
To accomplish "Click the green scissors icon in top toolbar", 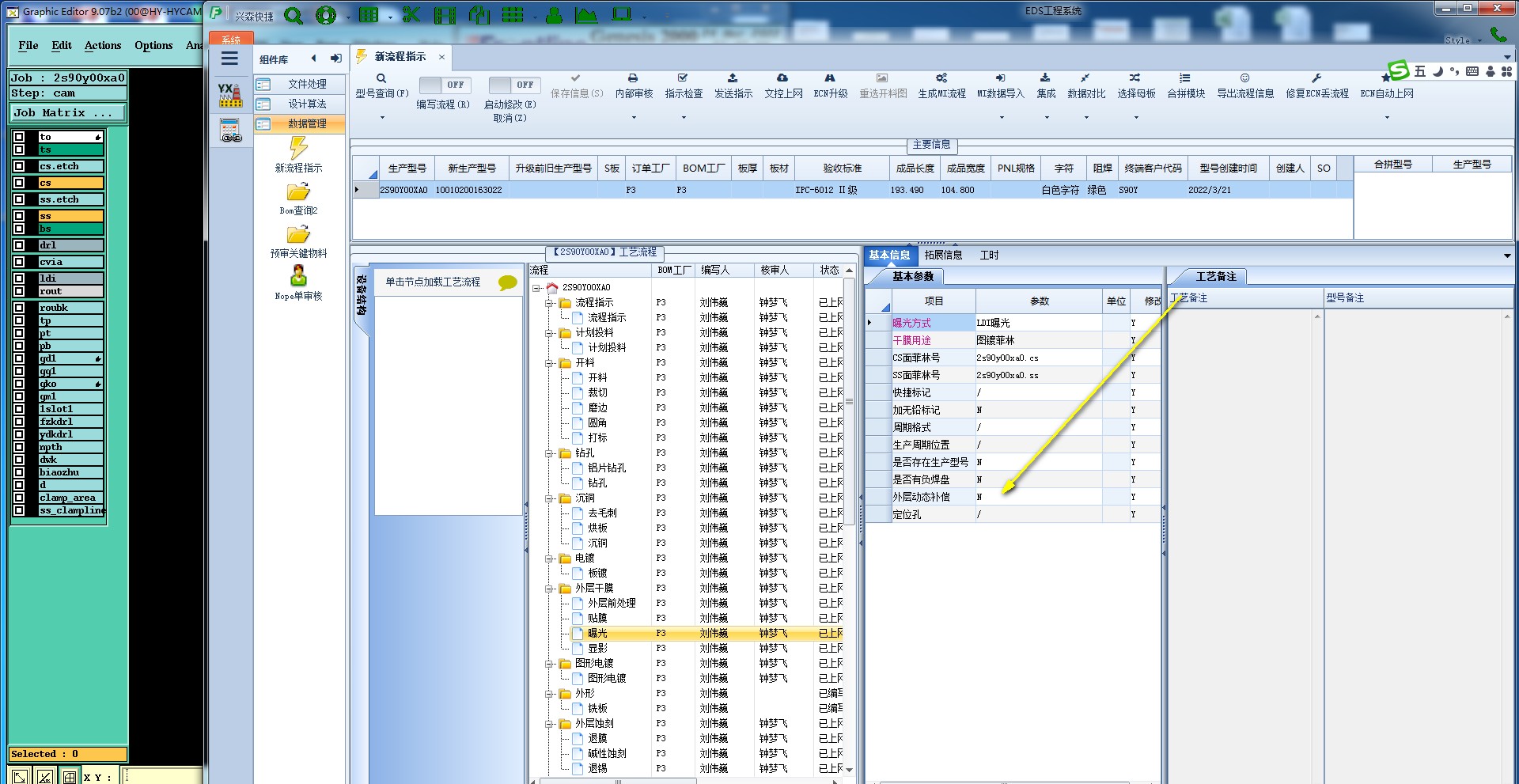I will [x=411, y=15].
